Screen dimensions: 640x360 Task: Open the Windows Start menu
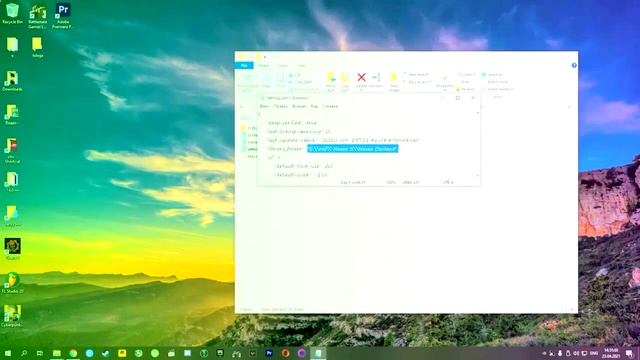pyautogui.click(x=8, y=353)
